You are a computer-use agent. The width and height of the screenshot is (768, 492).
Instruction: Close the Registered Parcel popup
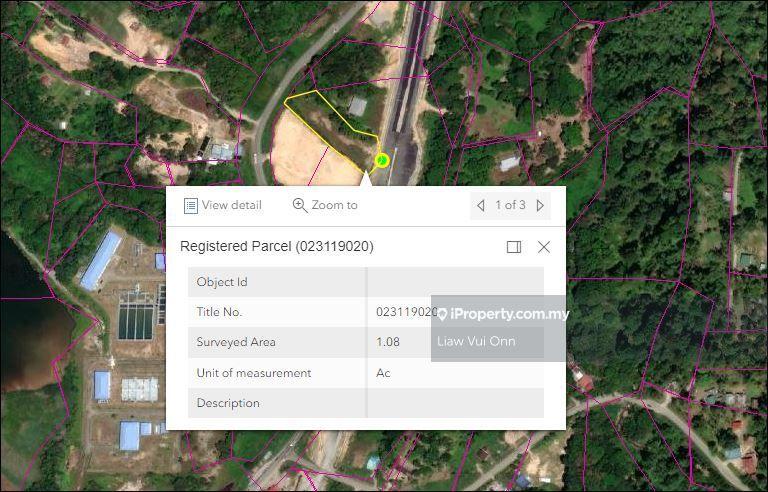click(544, 247)
